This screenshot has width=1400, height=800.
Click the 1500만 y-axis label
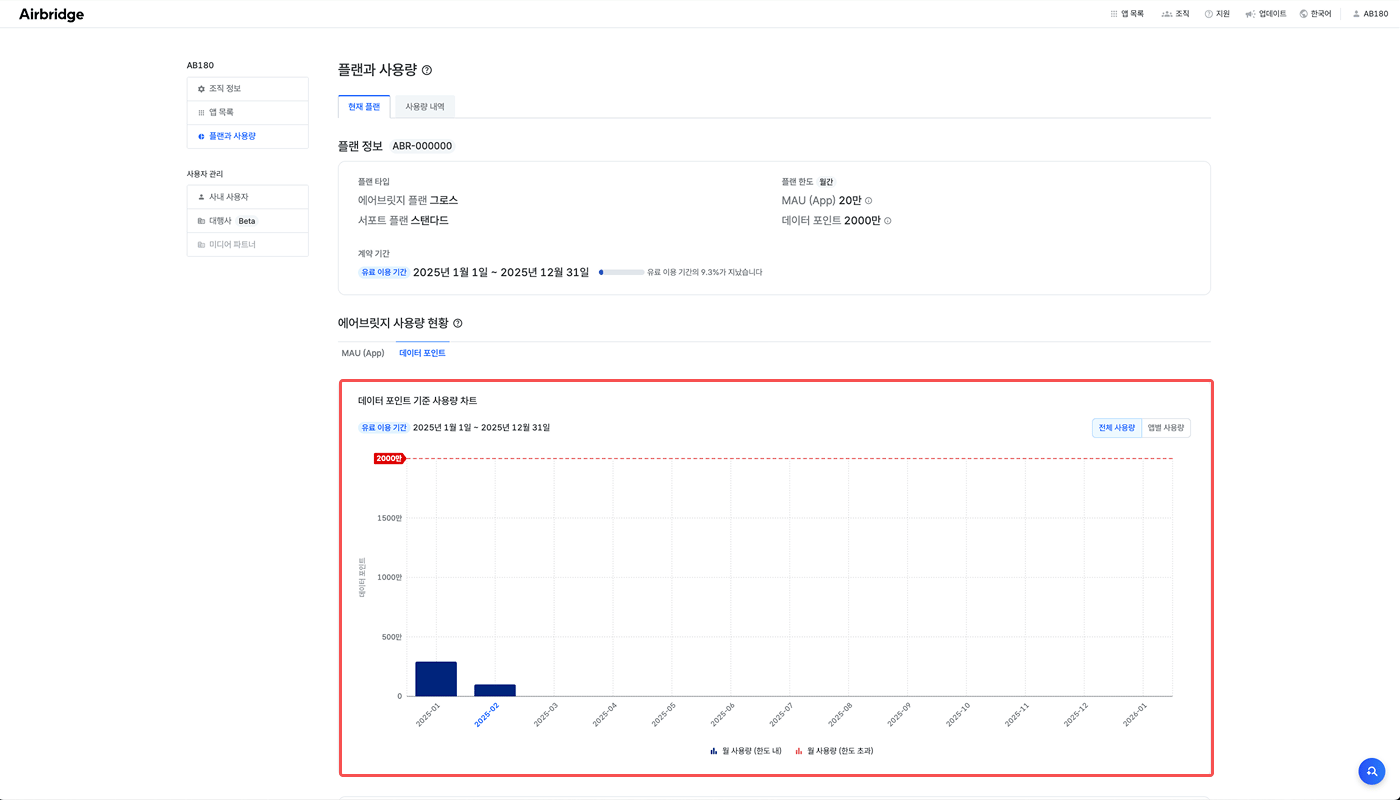pos(389,518)
